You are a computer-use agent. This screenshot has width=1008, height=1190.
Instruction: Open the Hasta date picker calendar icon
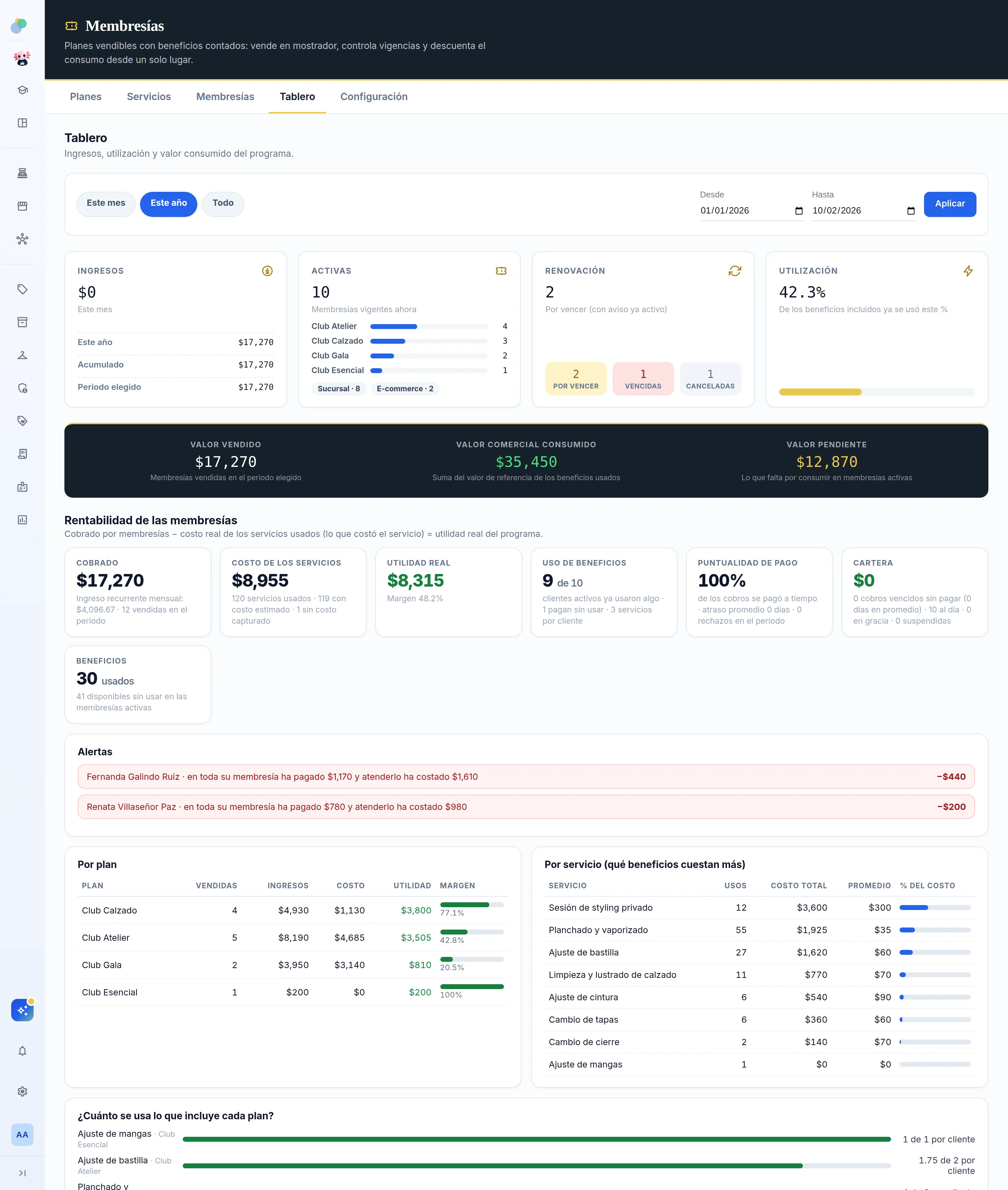click(x=910, y=211)
